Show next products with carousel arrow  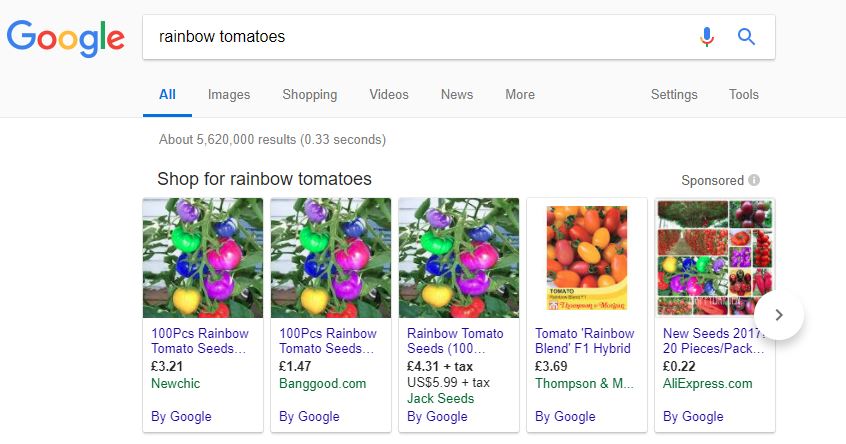[x=779, y=315]
